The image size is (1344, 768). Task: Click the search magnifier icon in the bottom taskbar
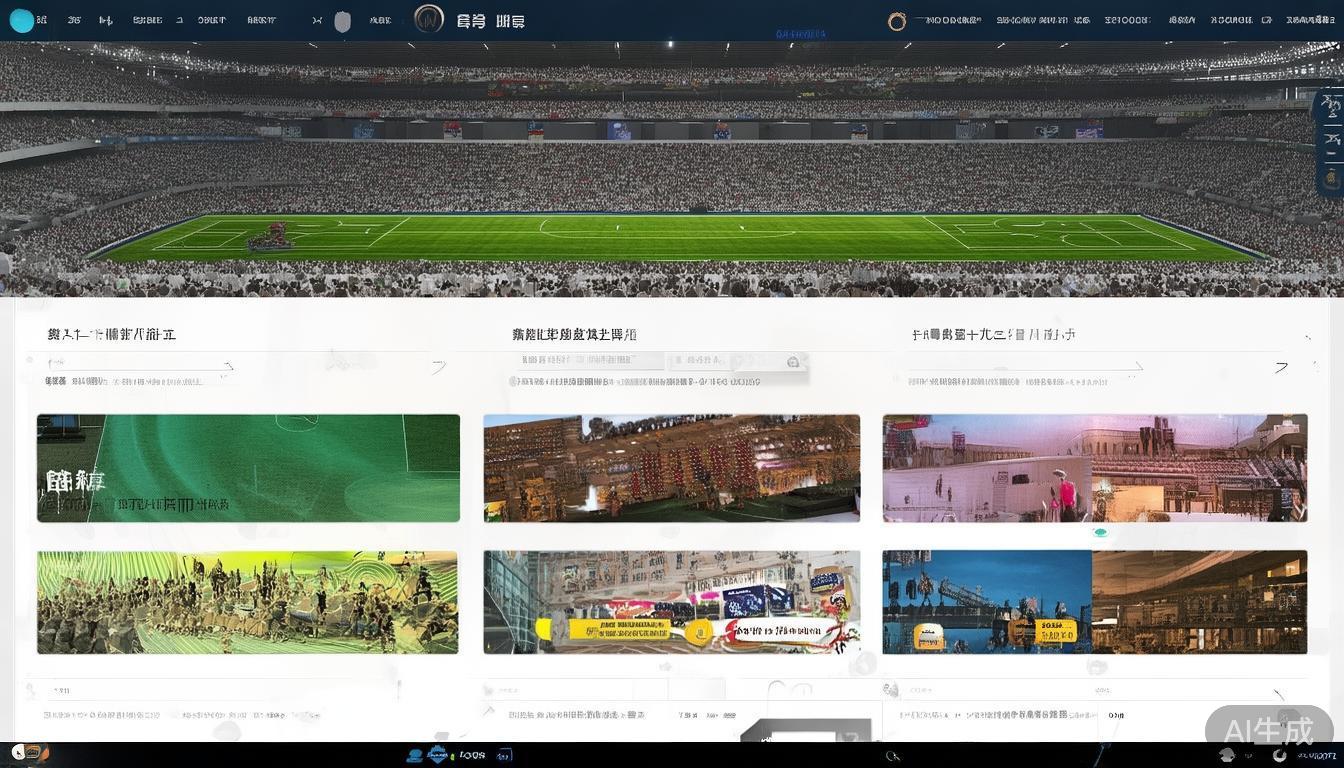893,756
